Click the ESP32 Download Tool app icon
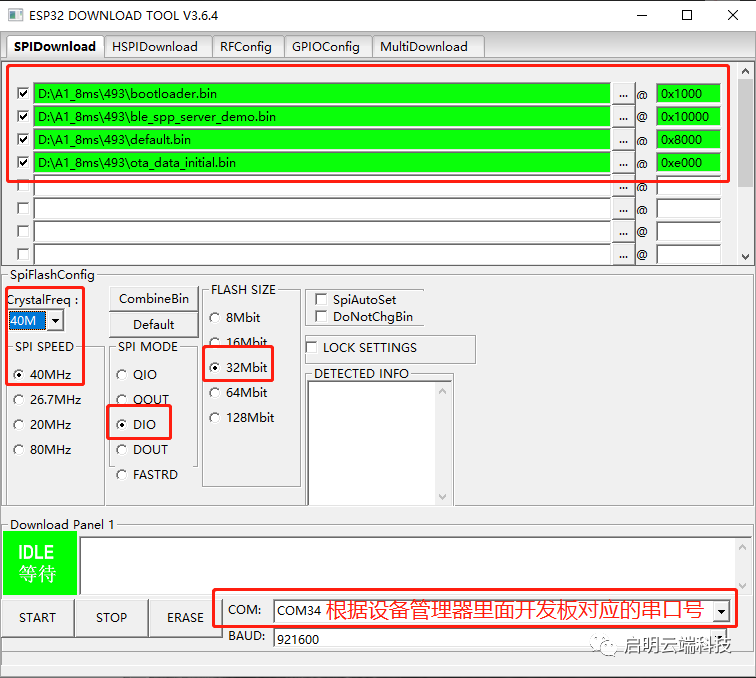Viewport: 756px width, 678px height. 15,15
